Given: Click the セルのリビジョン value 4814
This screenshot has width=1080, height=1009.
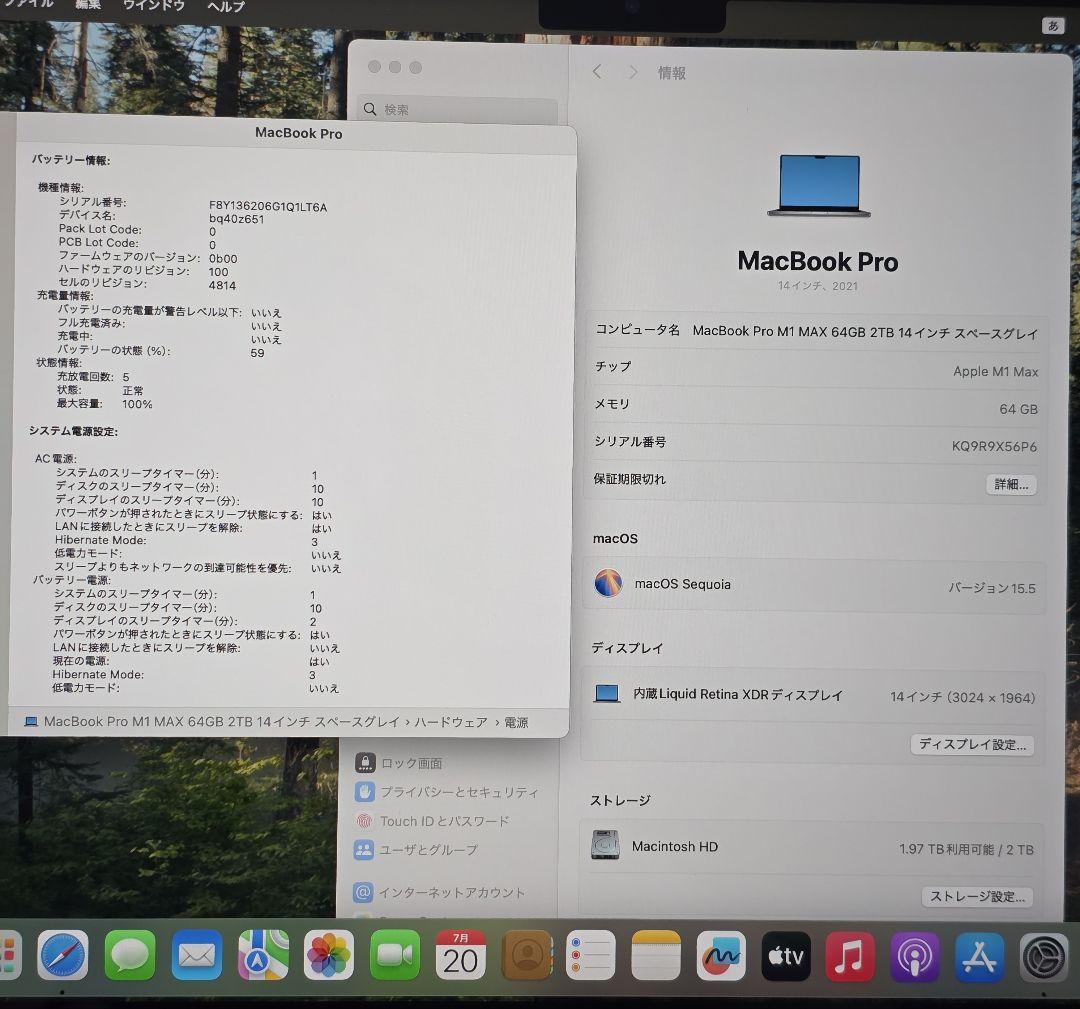Looking at the screenshot, I should [x=222, y=285].
